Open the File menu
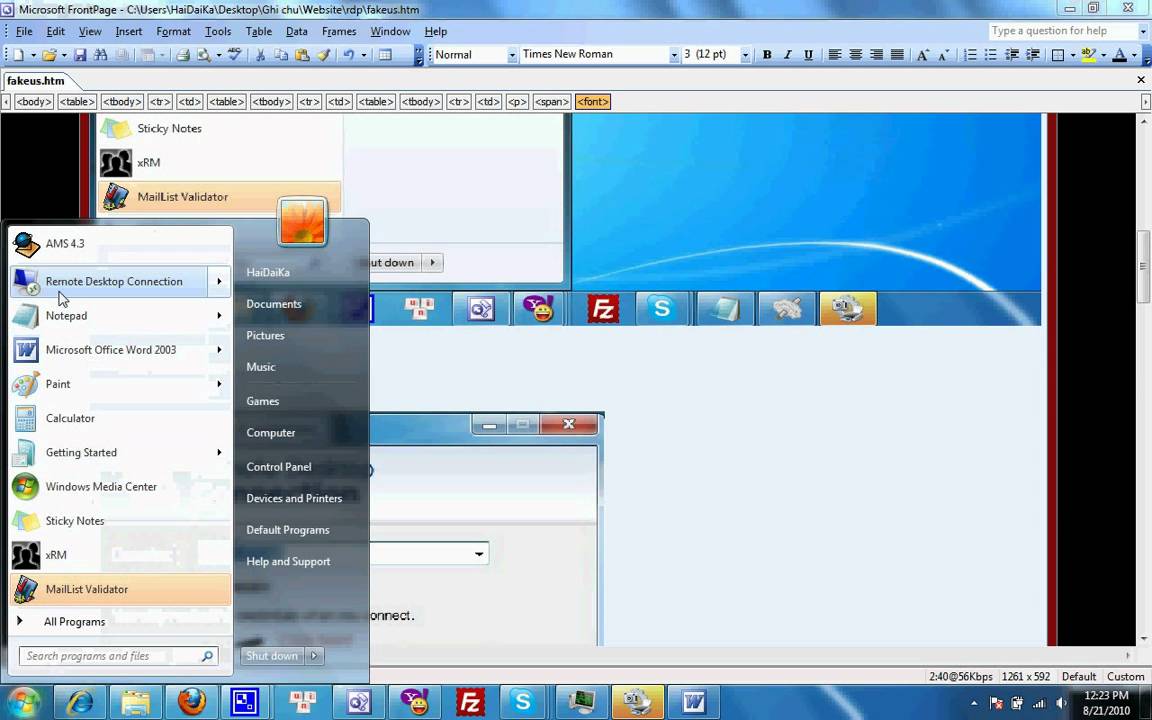 tap(24, 32)
